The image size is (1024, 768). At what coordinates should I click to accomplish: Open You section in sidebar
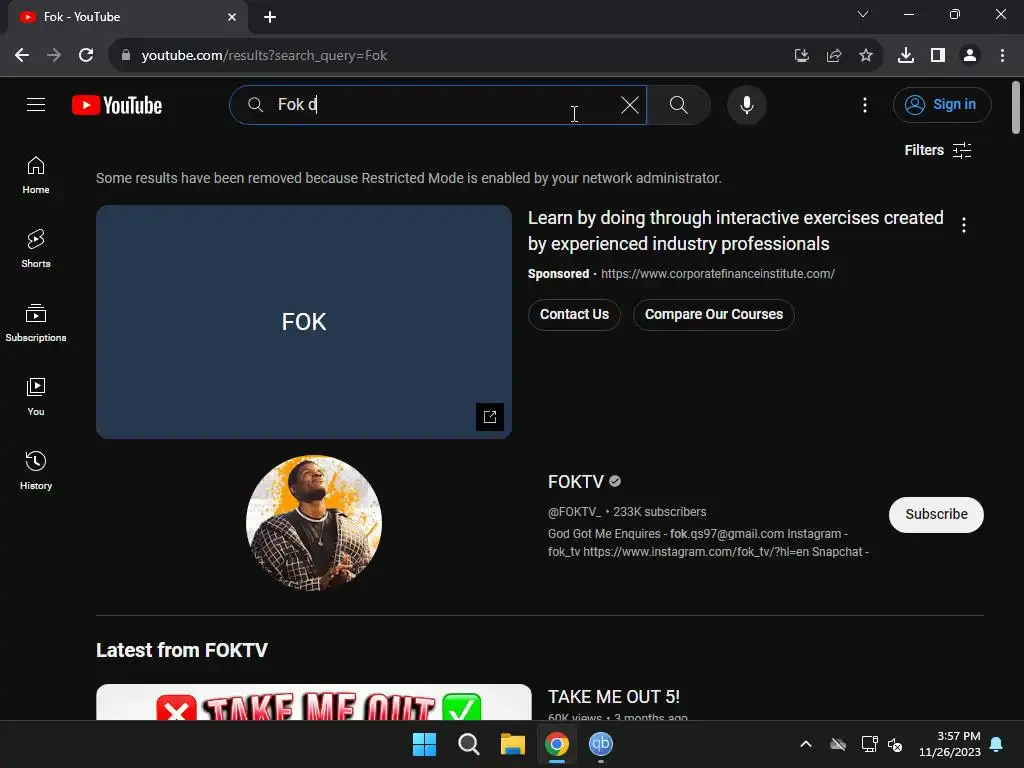pos(36,396)
